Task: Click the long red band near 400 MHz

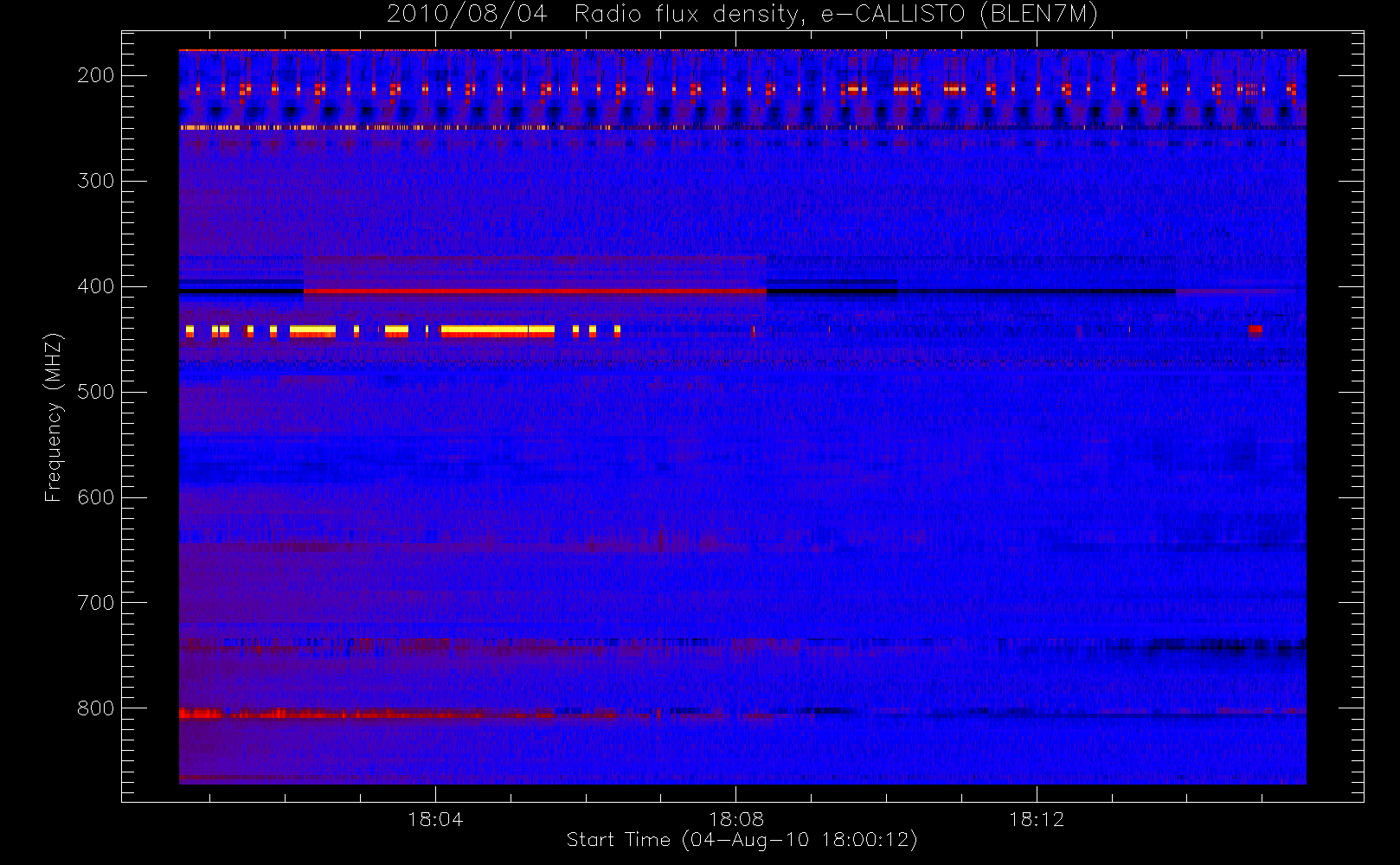Action: (x=535, y=292)
